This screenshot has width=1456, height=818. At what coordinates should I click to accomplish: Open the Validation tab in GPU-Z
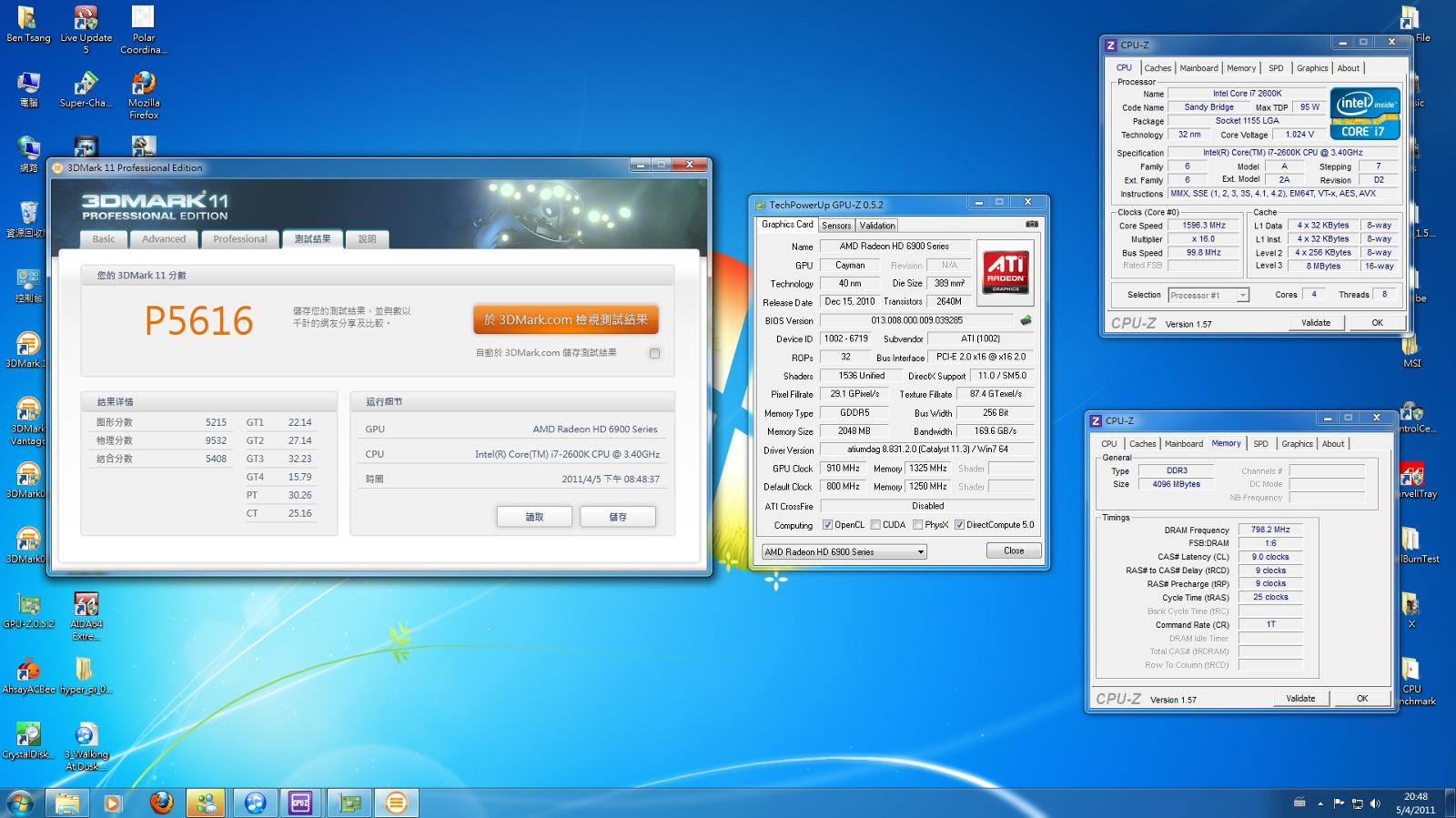point(877,226)
